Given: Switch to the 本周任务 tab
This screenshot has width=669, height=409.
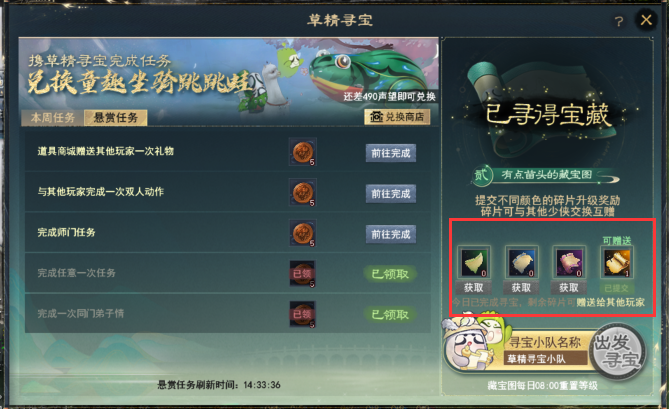Looking at the screenshot, I should pos(52,118).
